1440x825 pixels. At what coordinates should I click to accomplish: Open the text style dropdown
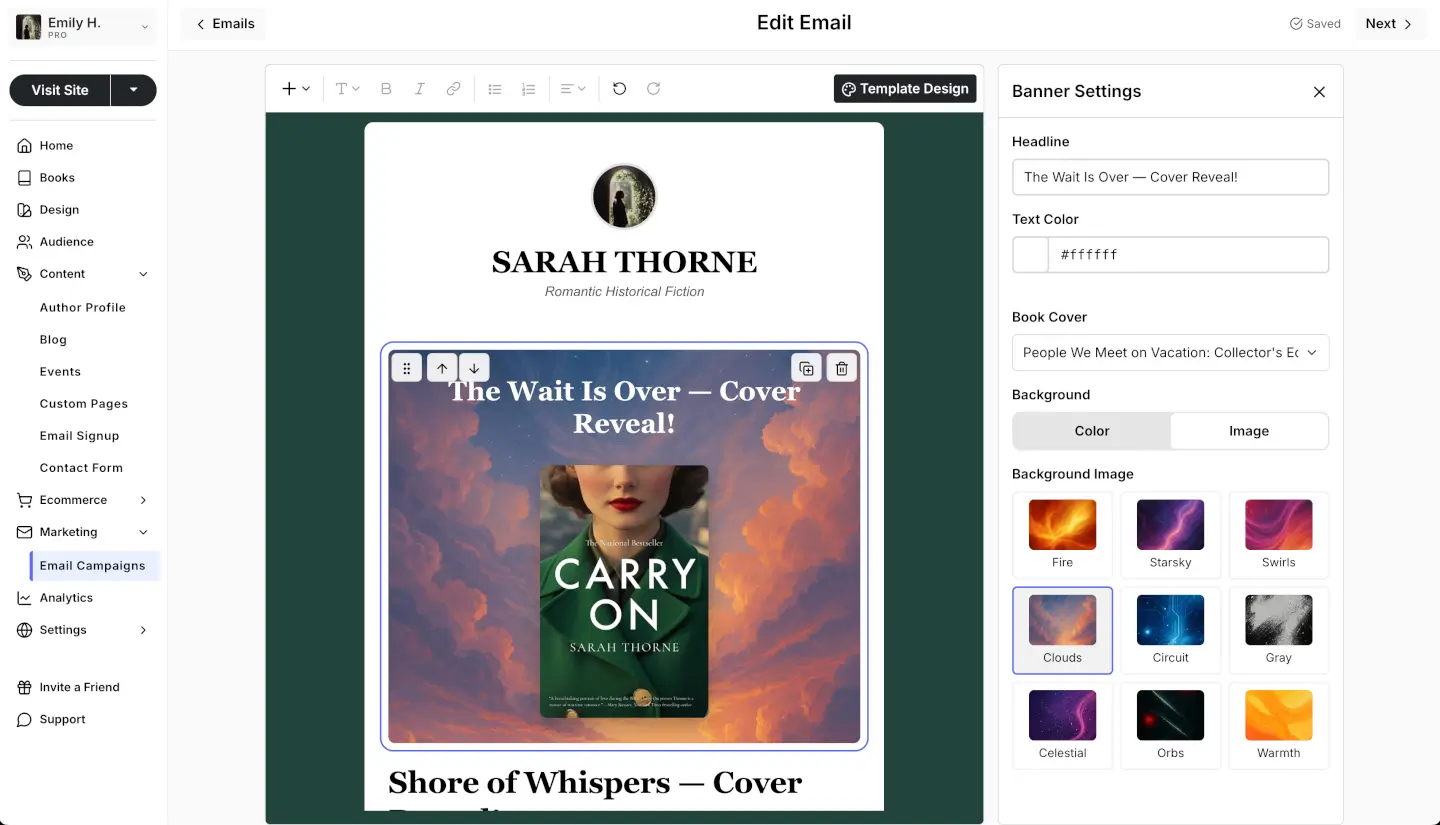pyautogui.click(x=347, y=89)
